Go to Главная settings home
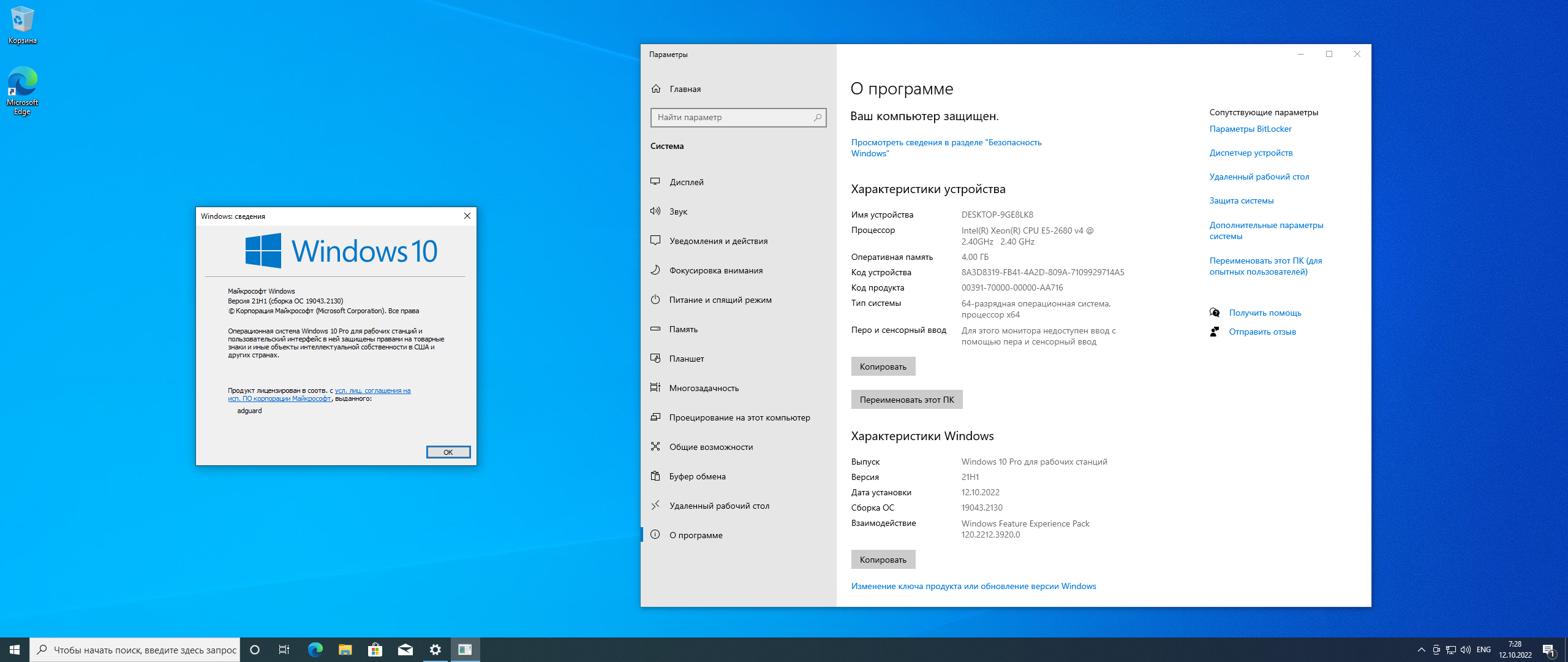The image size is (1568, 662). click(738, 89)
